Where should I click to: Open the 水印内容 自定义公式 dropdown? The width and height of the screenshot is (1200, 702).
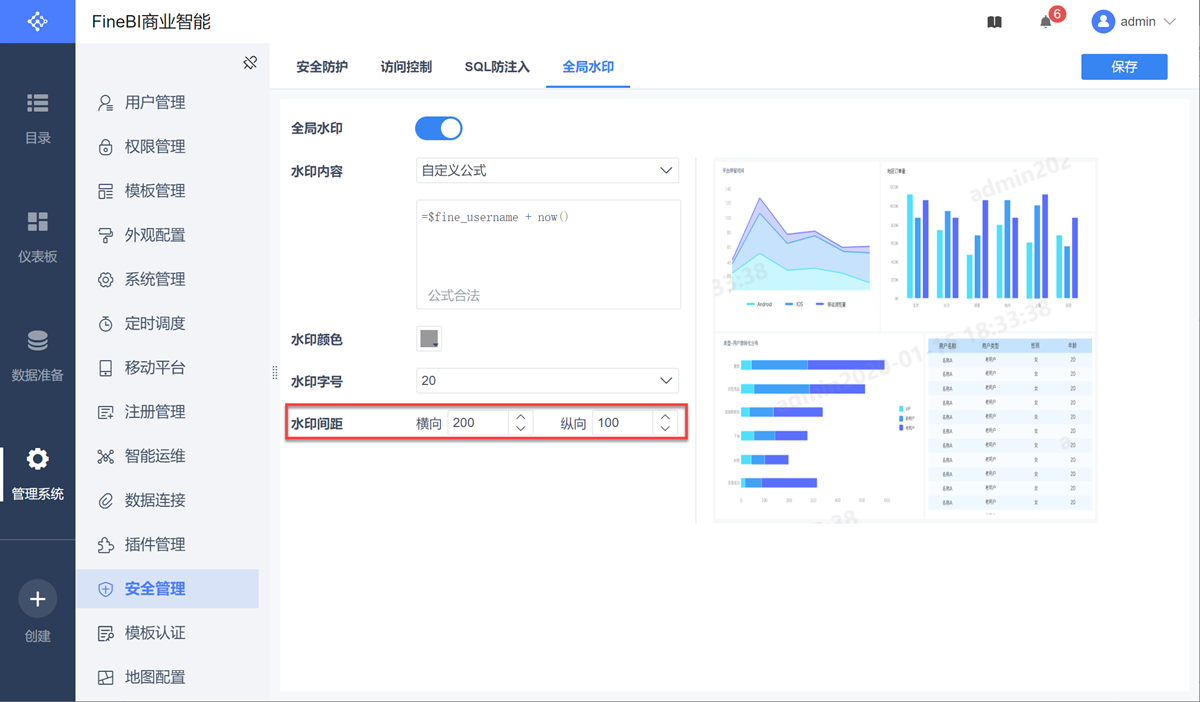point(547,171)
